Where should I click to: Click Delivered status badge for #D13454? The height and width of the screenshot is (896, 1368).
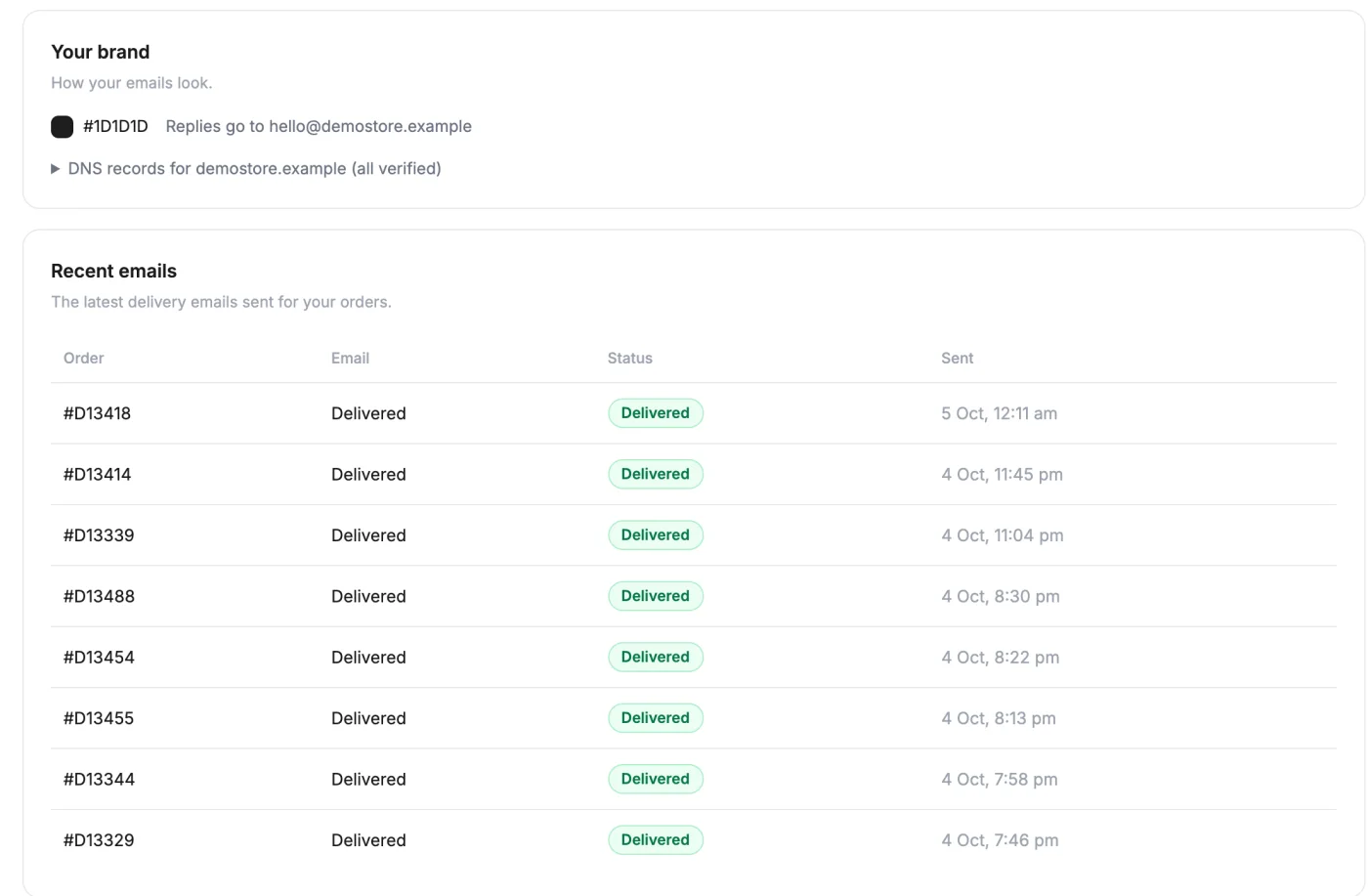pyautogui.click(x=656, y=658)
